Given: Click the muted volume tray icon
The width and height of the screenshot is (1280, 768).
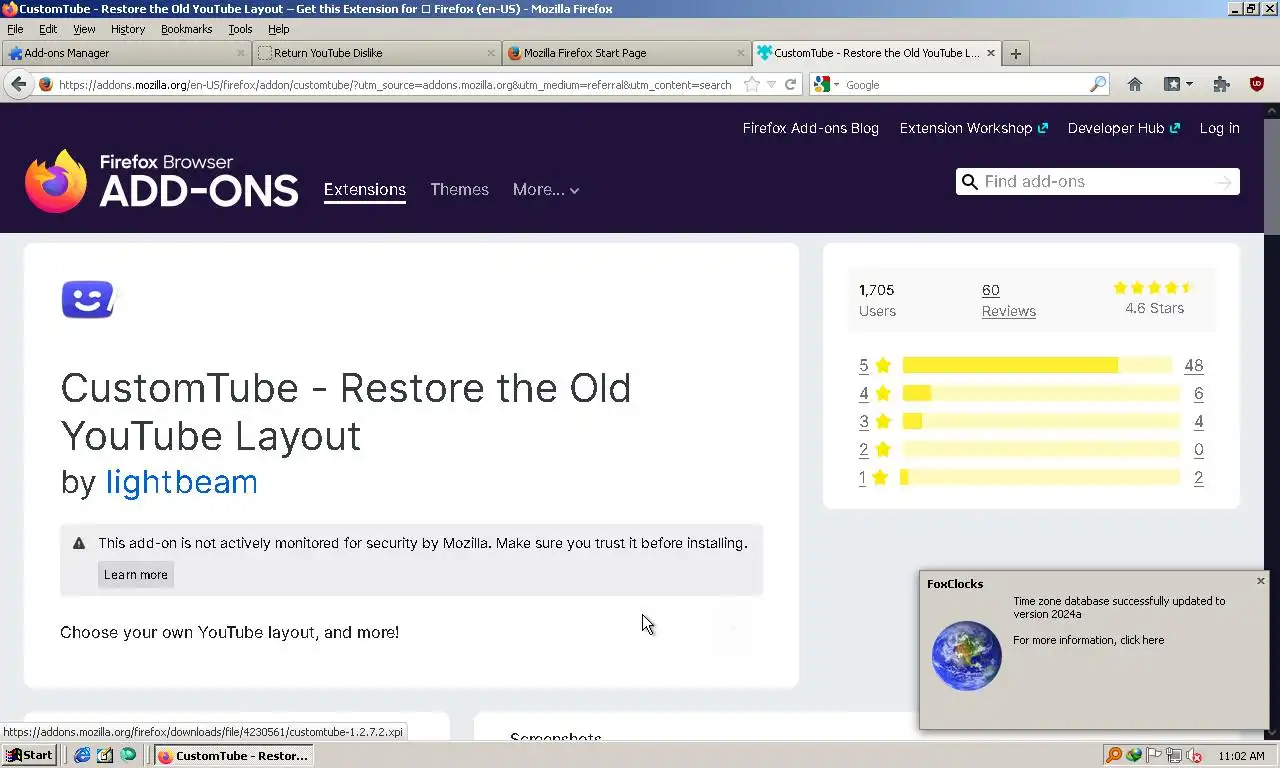Looking at the screenshot, I should (x=1193, y=756).
